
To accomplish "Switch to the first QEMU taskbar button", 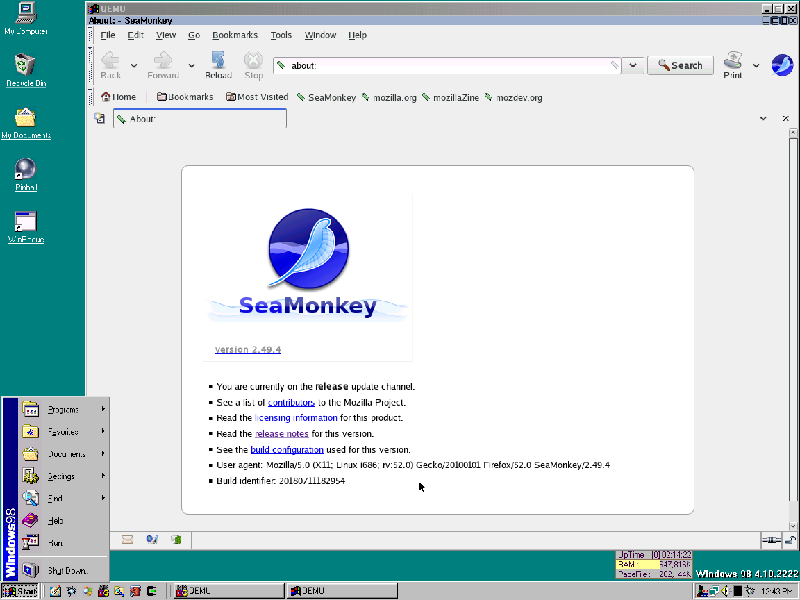I will coord(228,591).
